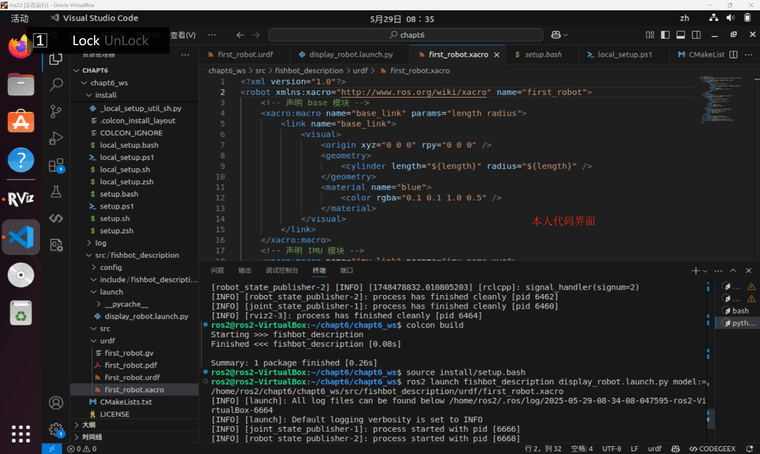
Task: Change the language mode urdf
Action: pos(654,449)
